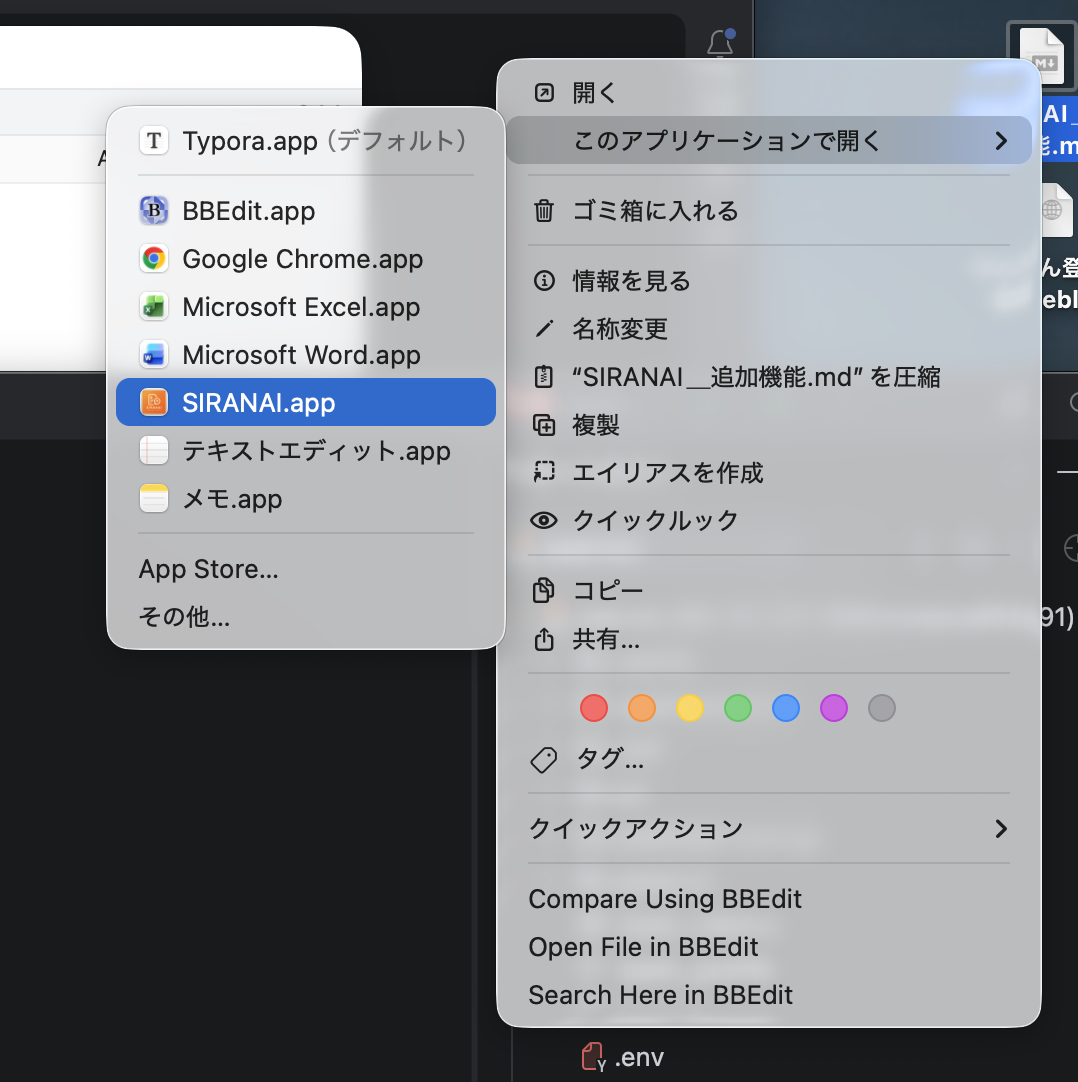The image size is (1078, 1082).
Task: Click the copy documents icon
Action: (544, 590)
